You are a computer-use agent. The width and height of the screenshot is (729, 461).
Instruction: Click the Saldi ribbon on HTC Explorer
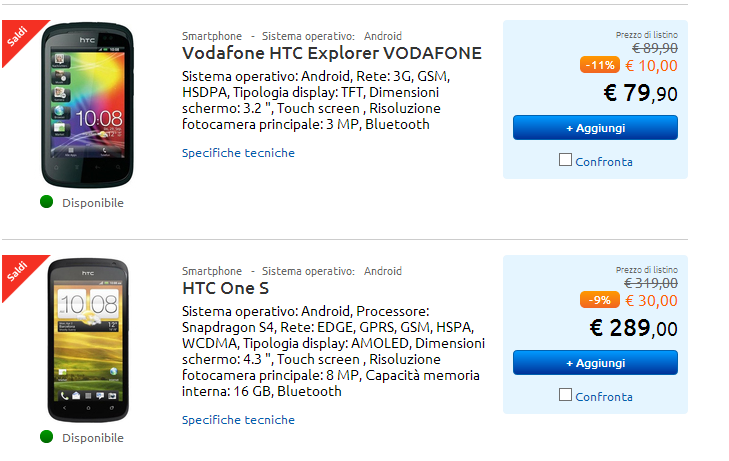tap(19, 38)
